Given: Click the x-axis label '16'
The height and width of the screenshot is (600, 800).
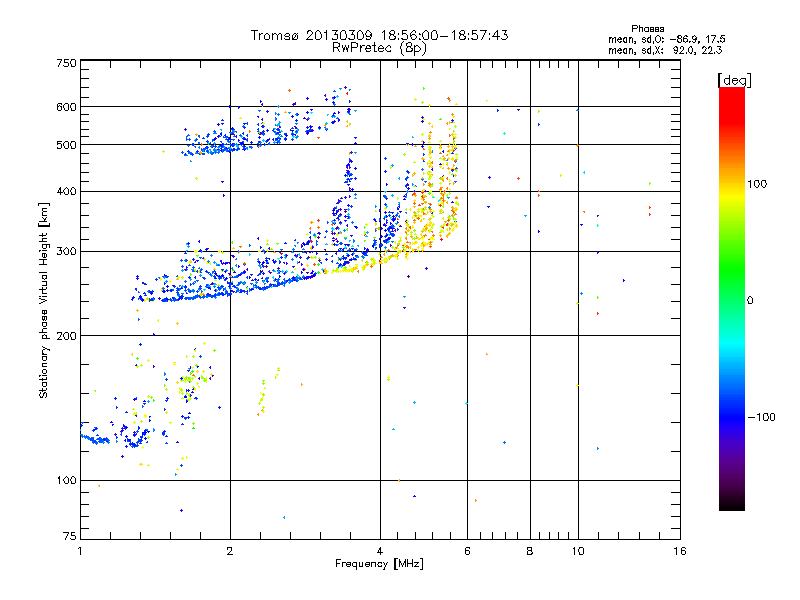Looking at the screenshot, I should click(680, 551).
